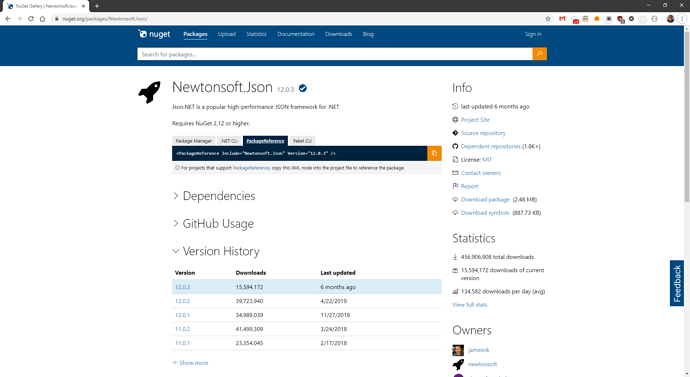Open the Gmail extension icon
The image size is (690, 377).
point(562,18)
